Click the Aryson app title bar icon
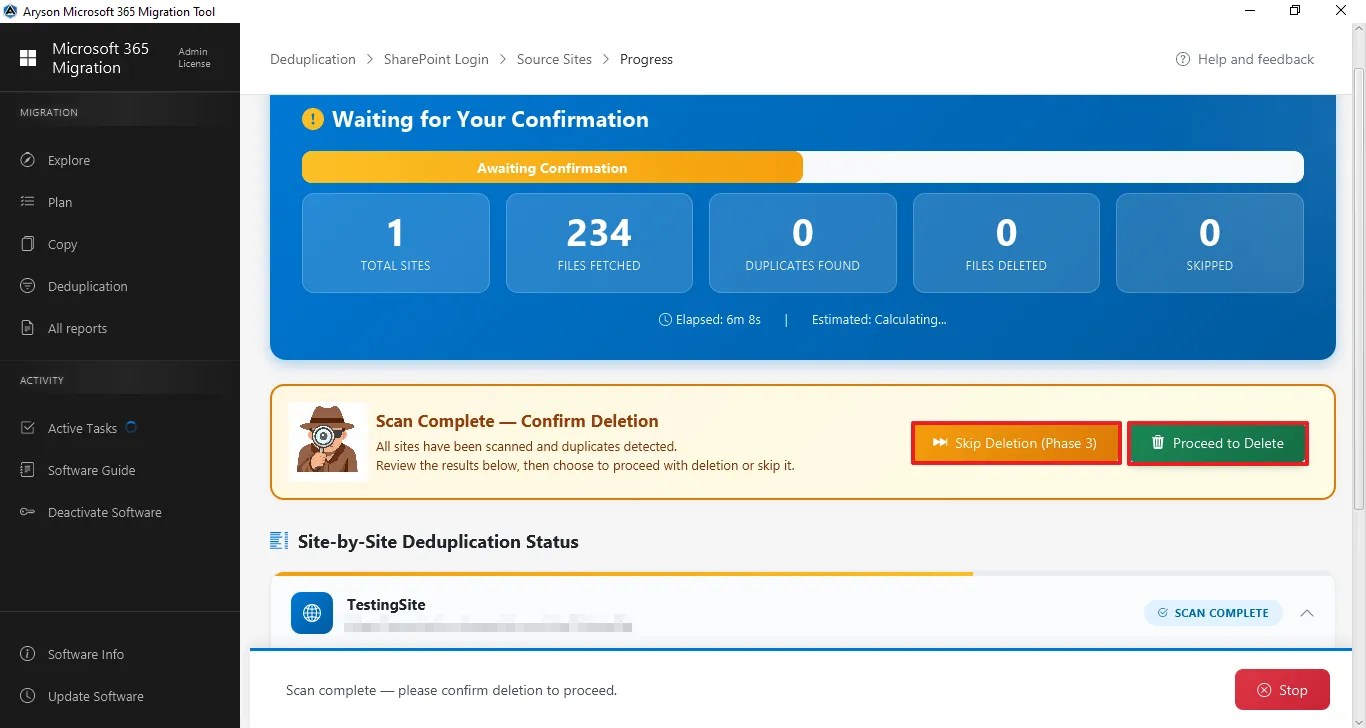The width and height of the screenshot is (1366, 728). pyautogui.click(x=10, y=11)
